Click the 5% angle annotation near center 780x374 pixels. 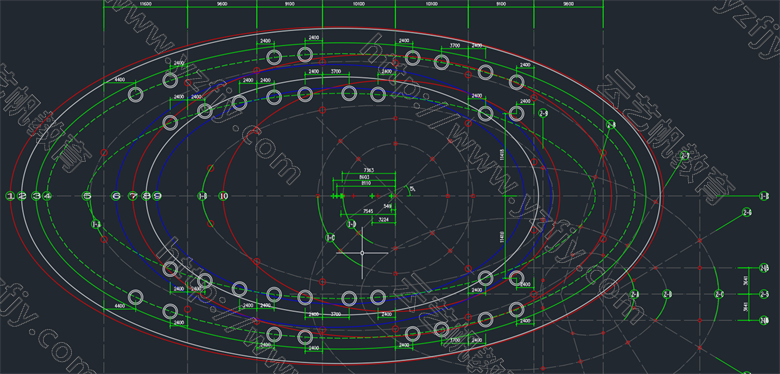click(x=412, y=189)
